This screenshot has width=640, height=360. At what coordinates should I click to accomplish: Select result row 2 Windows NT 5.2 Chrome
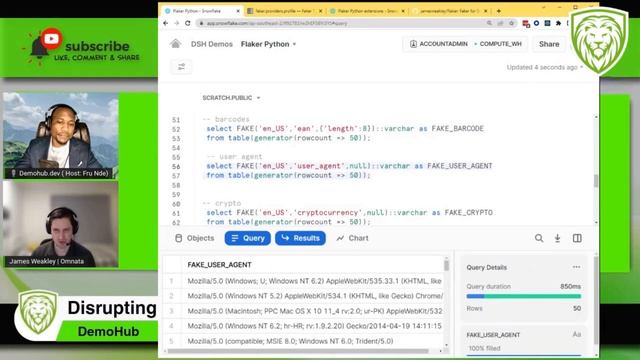point(304,296)
